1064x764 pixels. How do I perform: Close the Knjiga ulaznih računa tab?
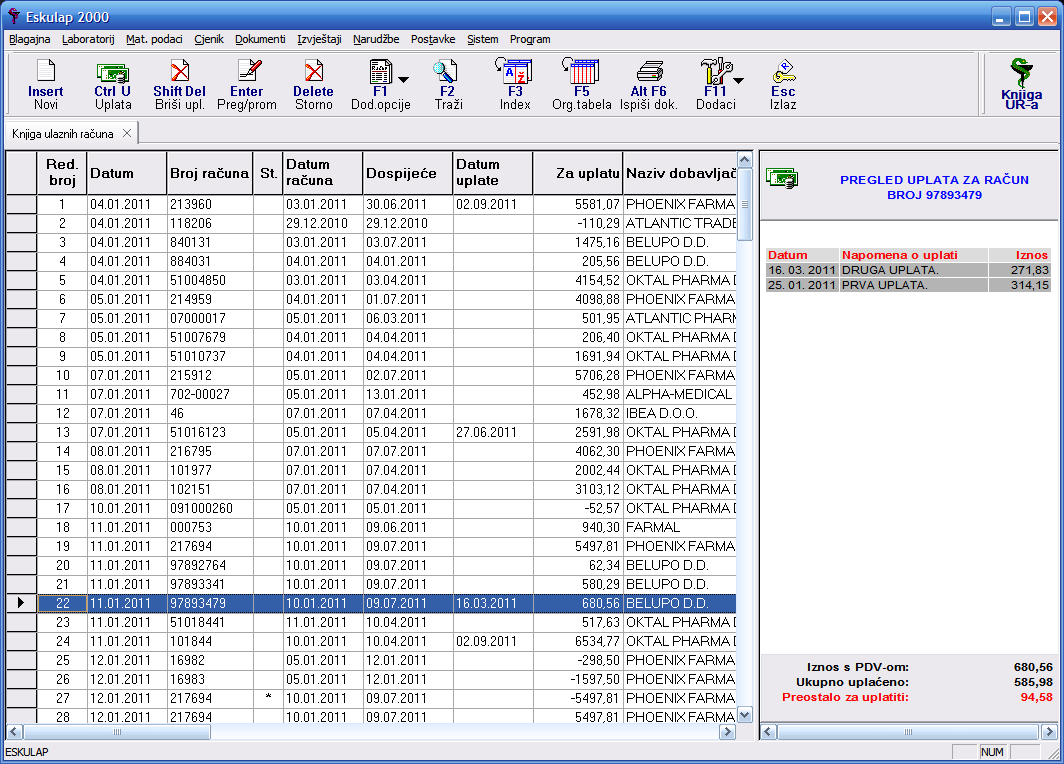click(127, 133)
